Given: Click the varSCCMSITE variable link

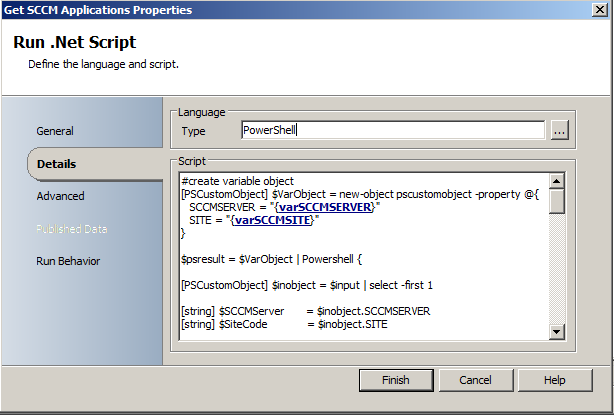Looking at the screenshot, I should [273, 220].
